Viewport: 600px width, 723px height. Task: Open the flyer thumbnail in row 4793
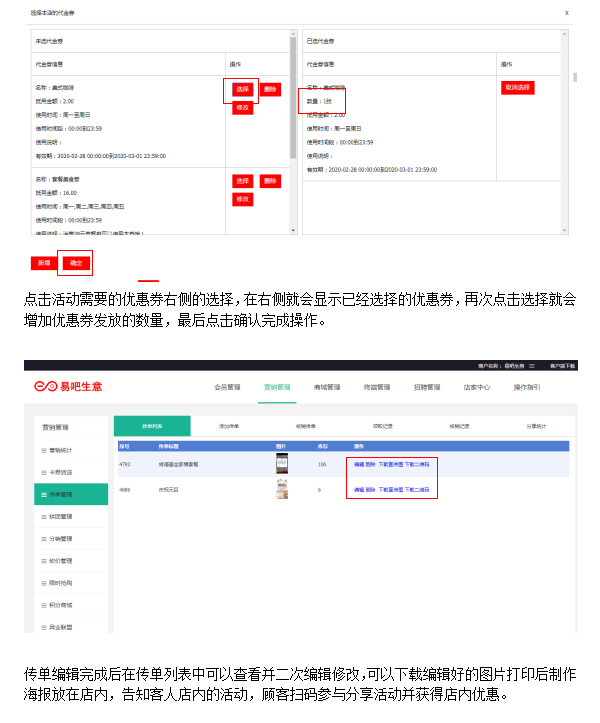click(282, 464)
